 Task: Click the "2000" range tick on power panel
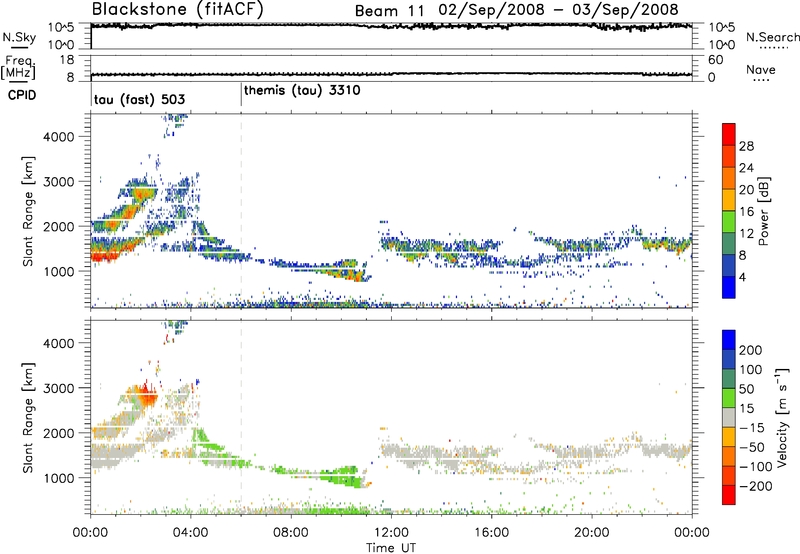point(59,226)
